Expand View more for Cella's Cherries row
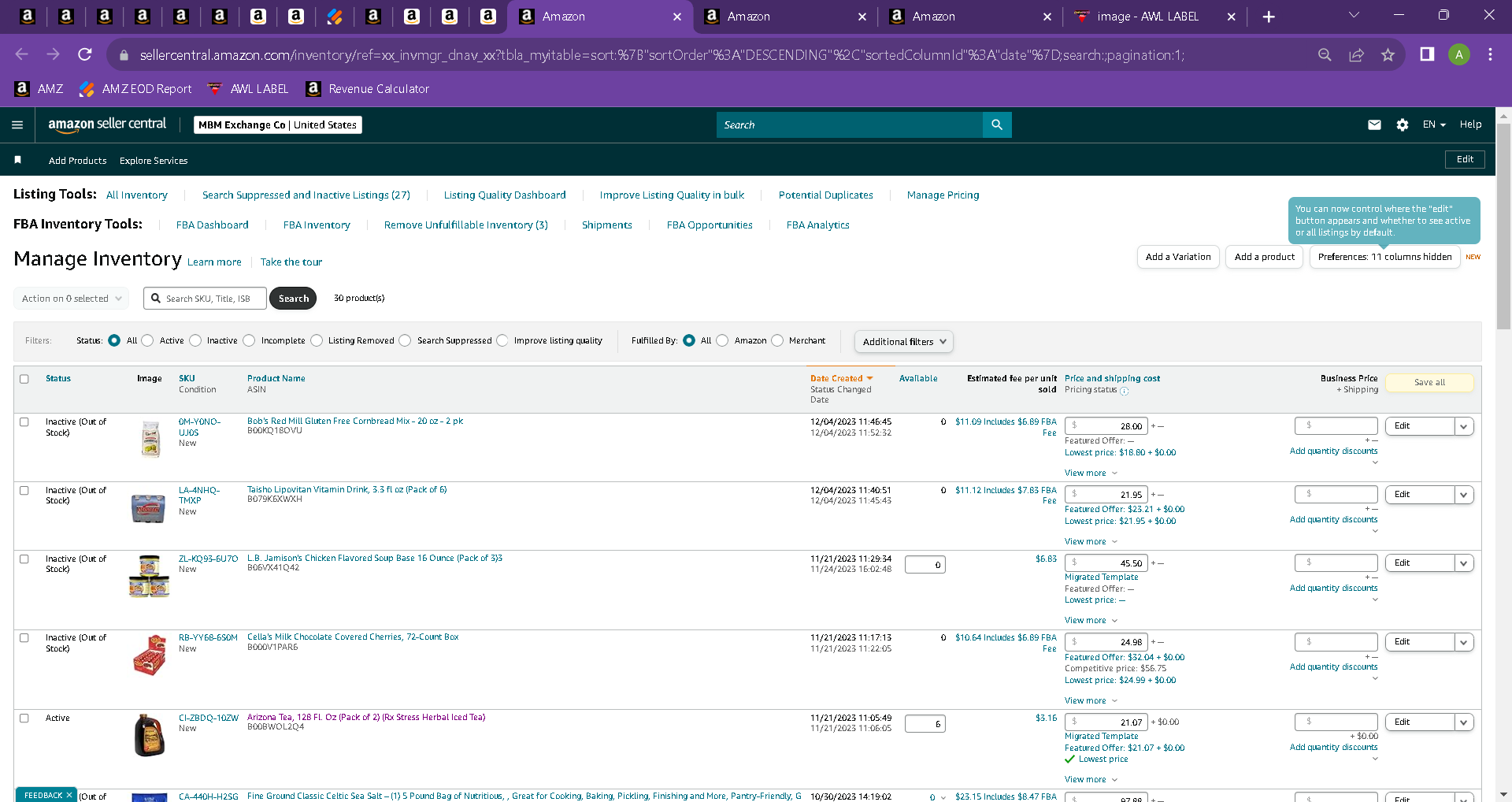1512x802 pixels. pyautogui.click(x=1091, y=700)
